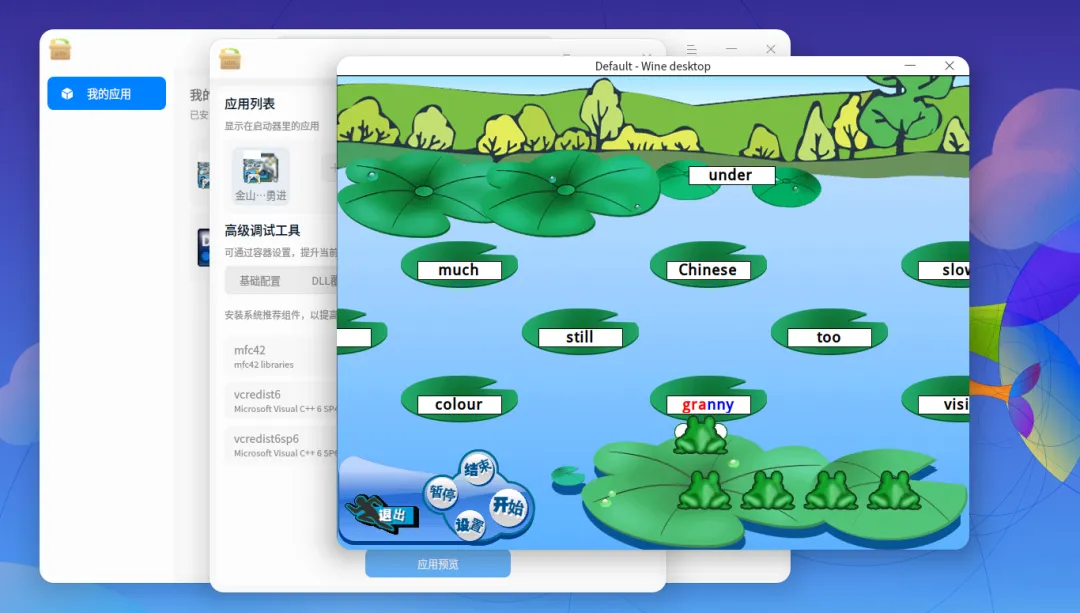Close the back app window

click(x=771, y=49)
